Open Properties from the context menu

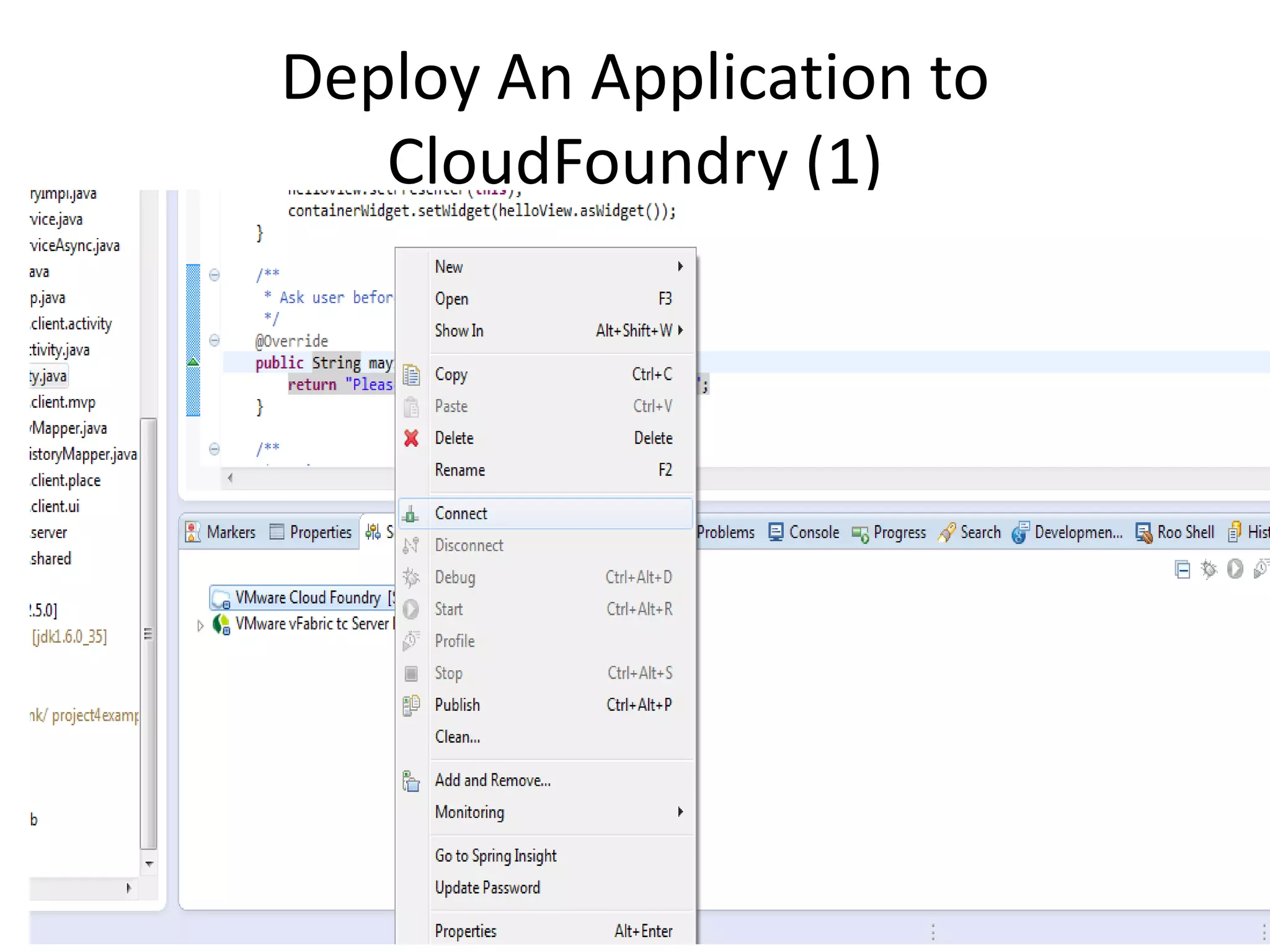545,931
